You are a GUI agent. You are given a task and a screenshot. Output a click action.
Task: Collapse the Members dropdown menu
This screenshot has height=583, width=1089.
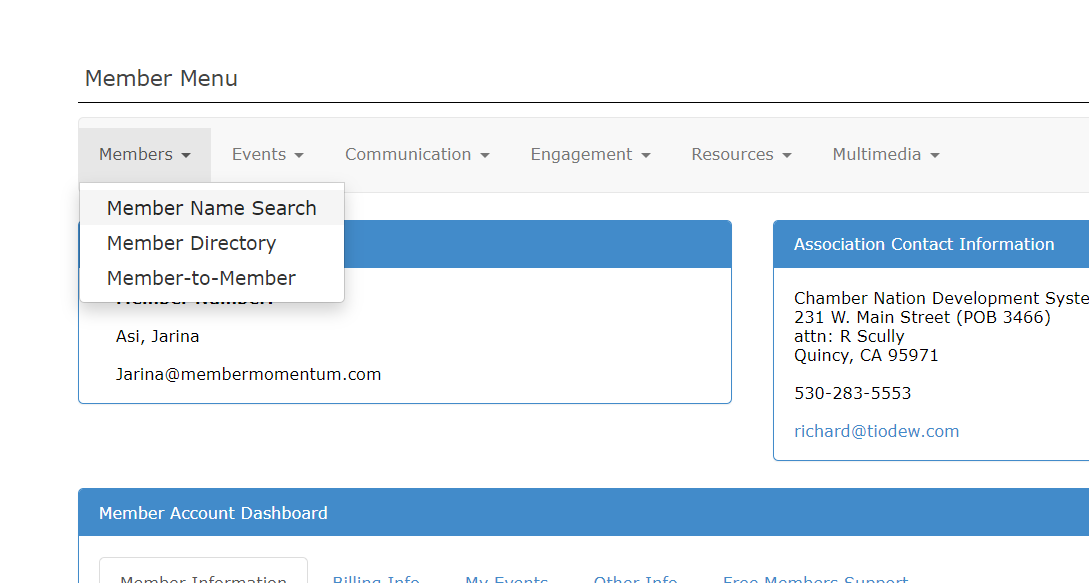(144, 154)
